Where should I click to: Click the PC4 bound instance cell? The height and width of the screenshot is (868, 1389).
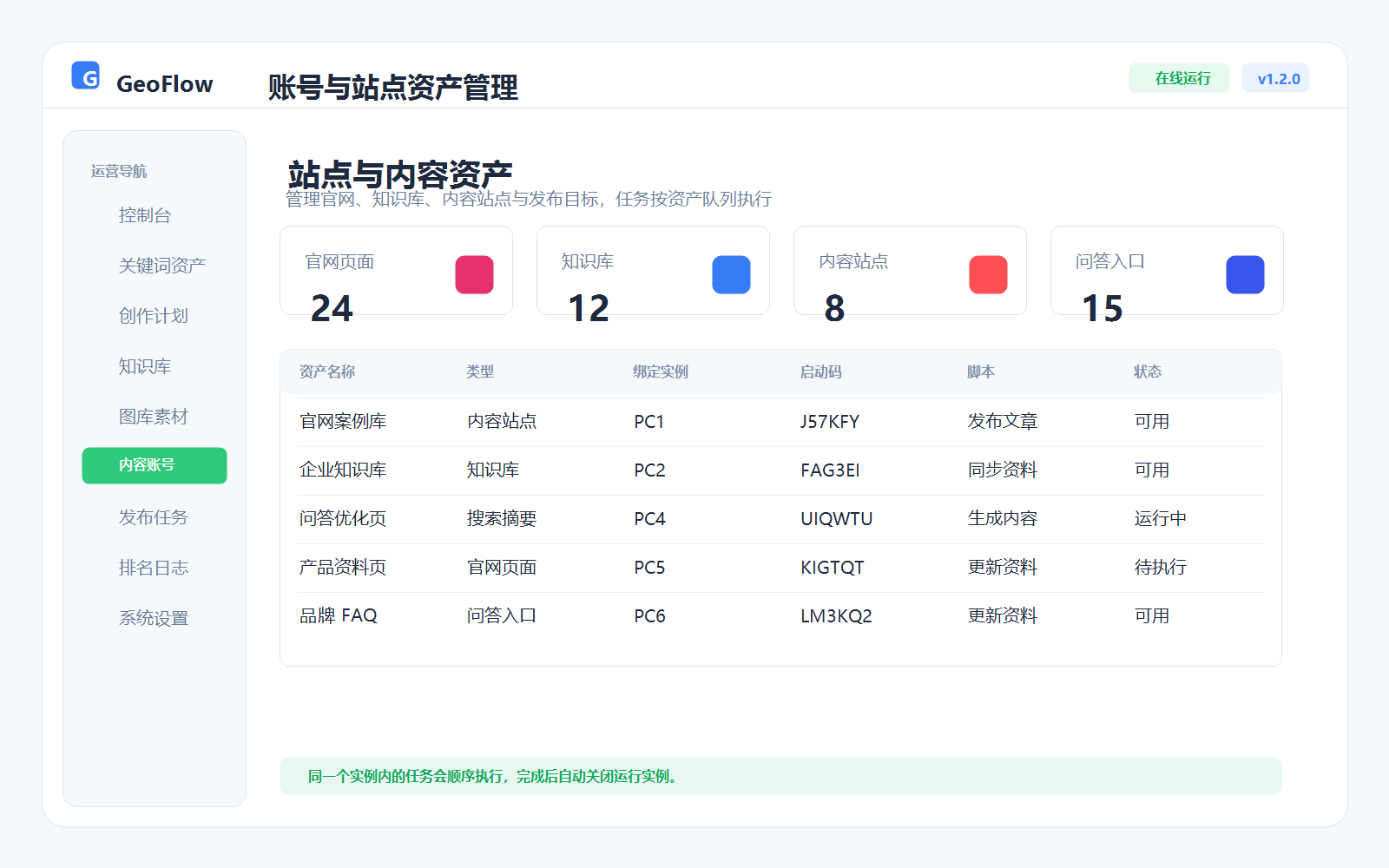649,519
